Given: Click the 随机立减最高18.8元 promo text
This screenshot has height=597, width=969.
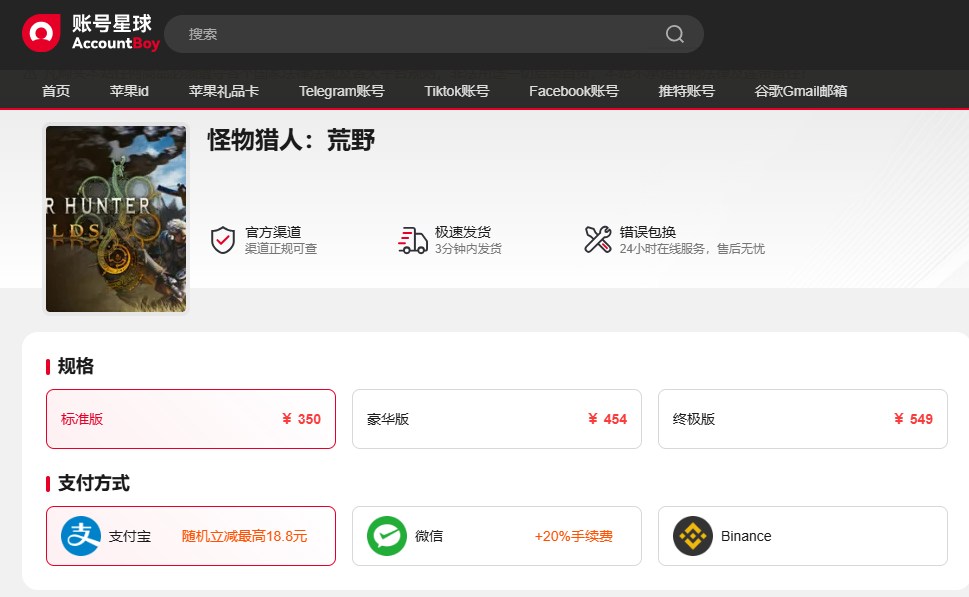Looking at the screenshot, I should coord(244,536).
